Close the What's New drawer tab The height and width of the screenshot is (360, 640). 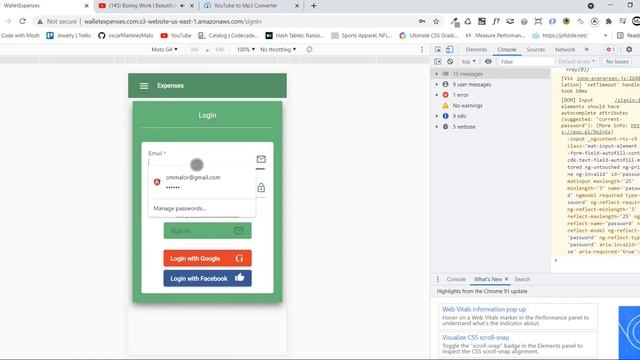pyautogui.click(x=507, y=279)
